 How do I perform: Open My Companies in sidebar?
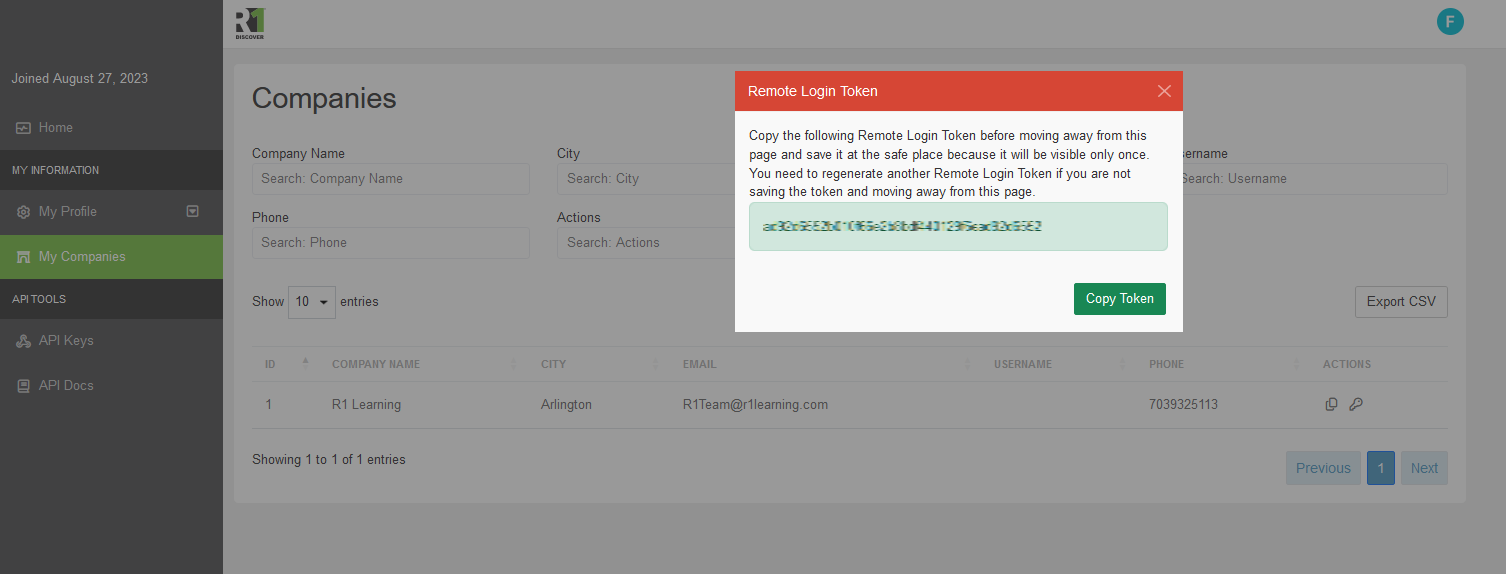(82, 257)
